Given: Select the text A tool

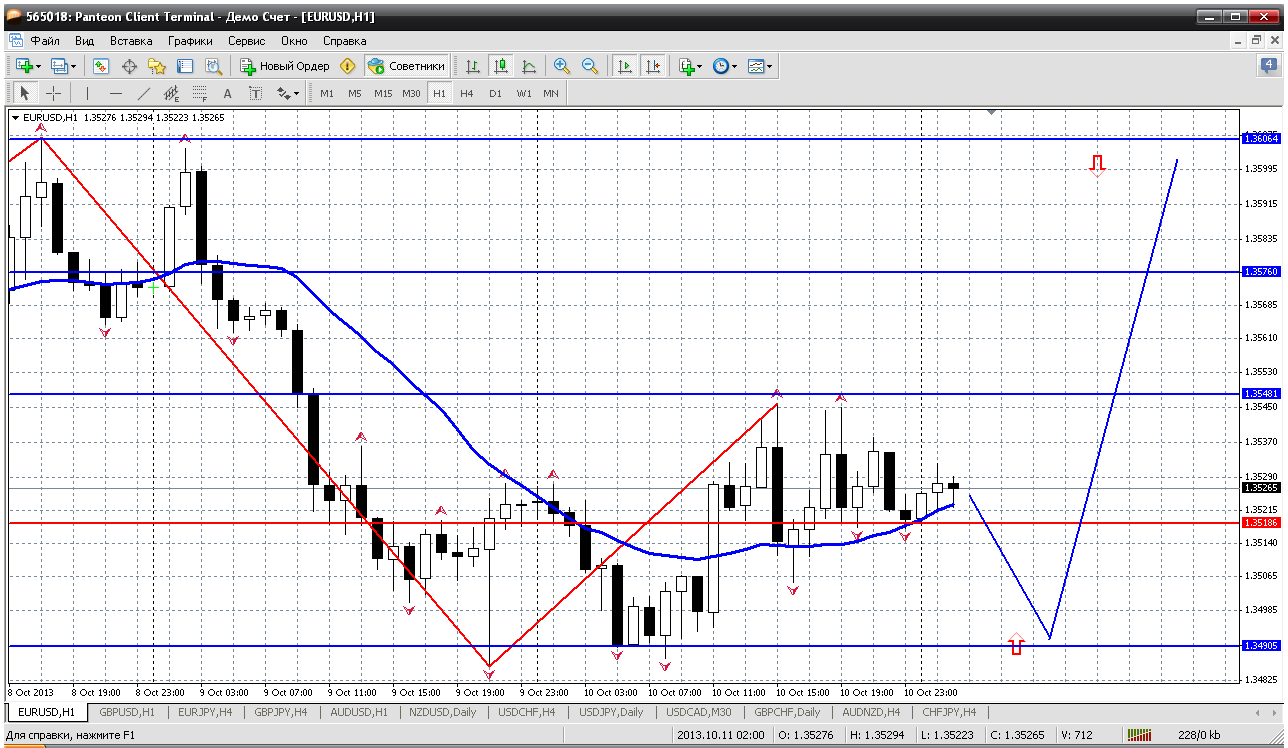Looking at the screenshot, I should coord(227,93).
